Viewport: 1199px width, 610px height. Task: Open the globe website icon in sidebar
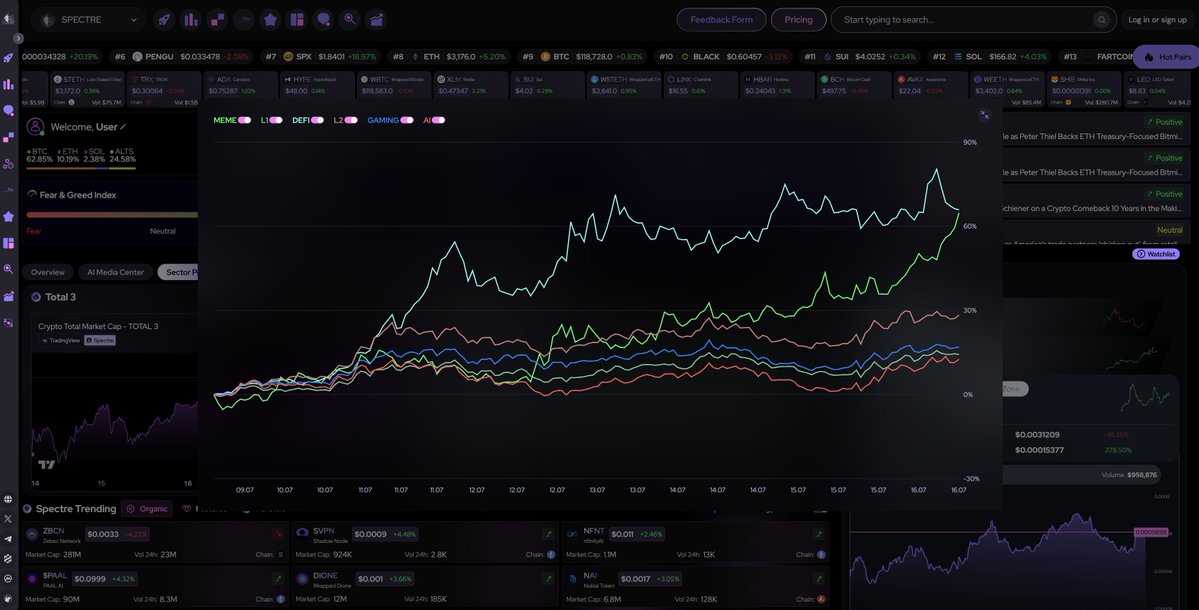pos(8,499)
